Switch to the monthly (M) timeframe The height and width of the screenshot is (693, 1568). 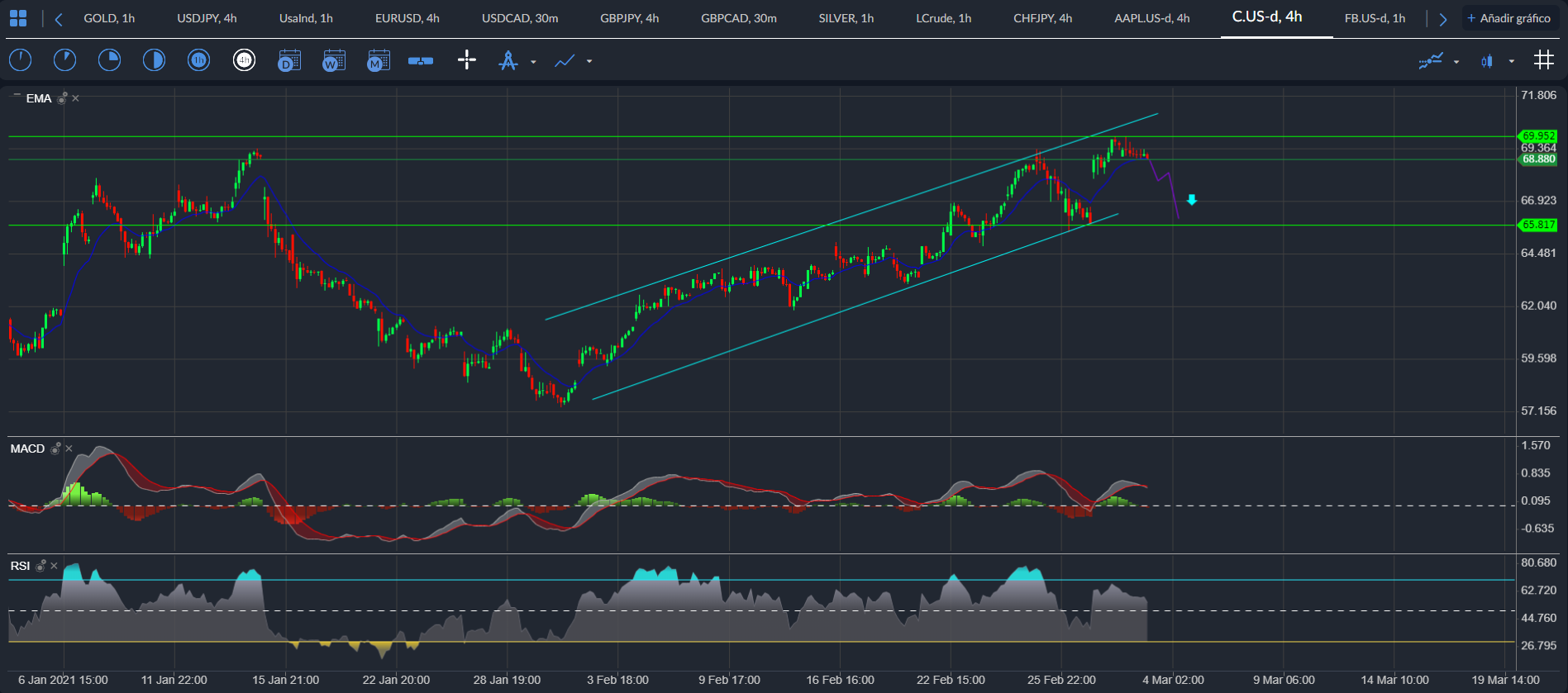(x=379, y=60)
